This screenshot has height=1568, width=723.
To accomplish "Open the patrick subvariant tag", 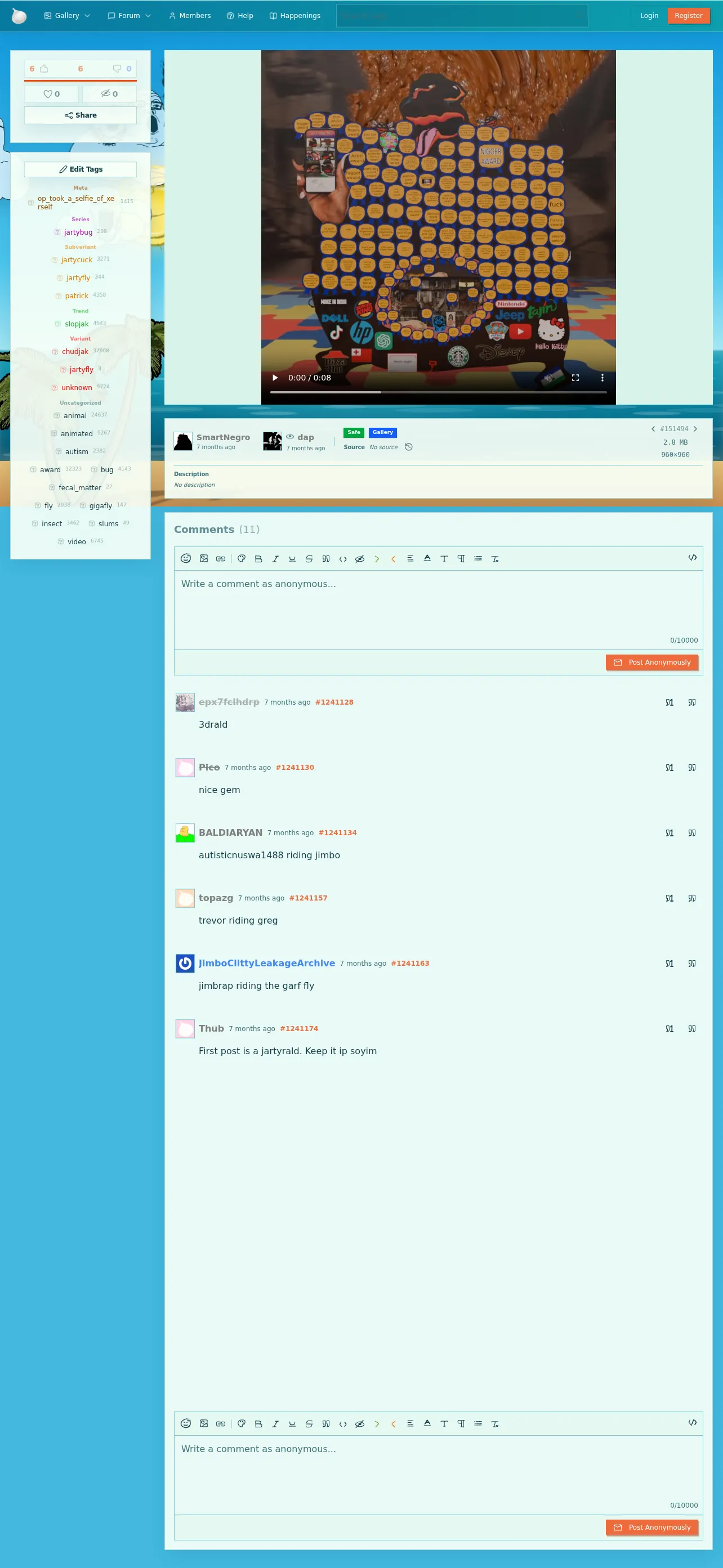I will pos(77,297).
